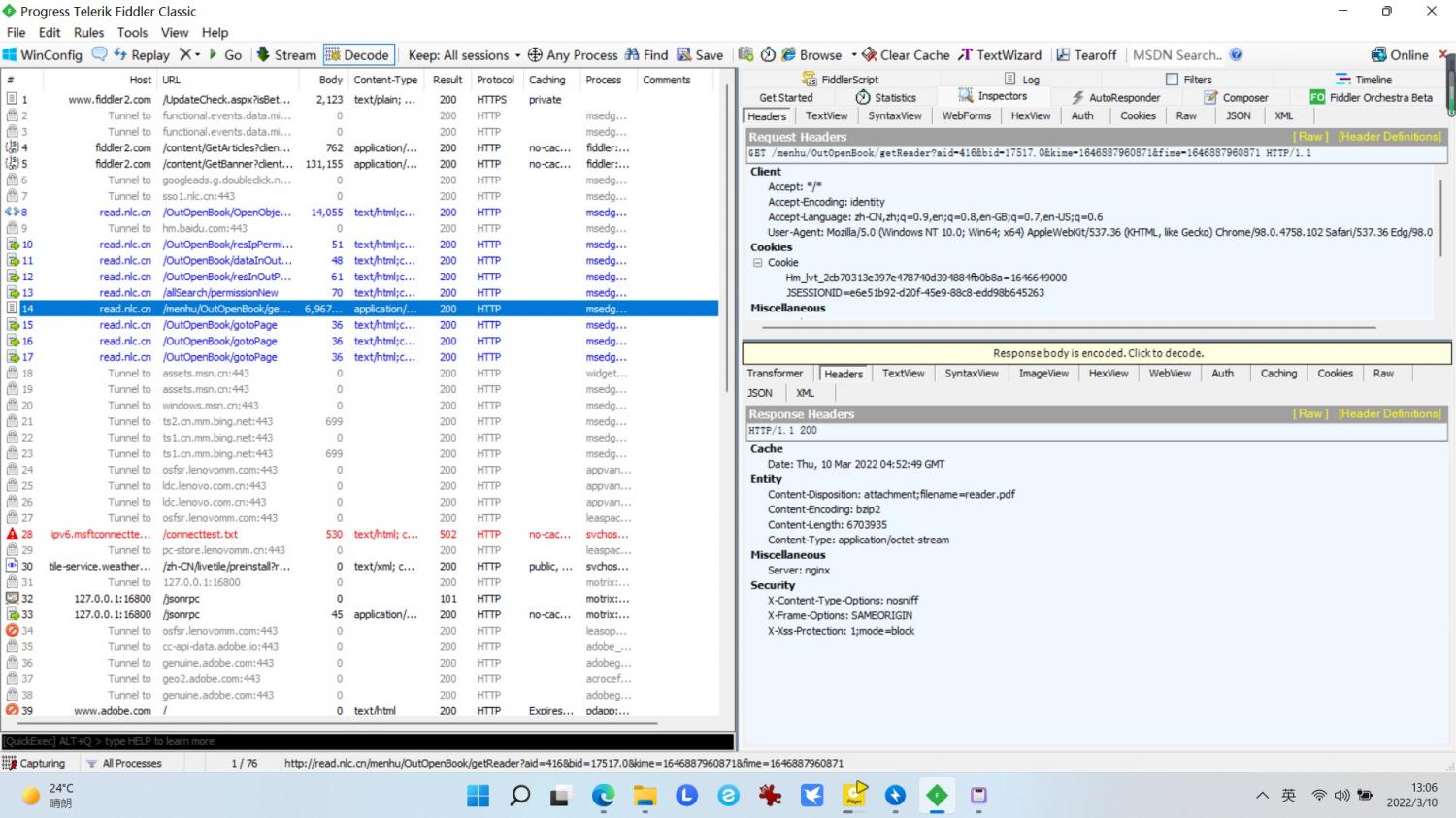Open WinConfig from the toolbar
Image resolution: width=1456 pixels, height=818 pixels.
click(x=43, y=55)
